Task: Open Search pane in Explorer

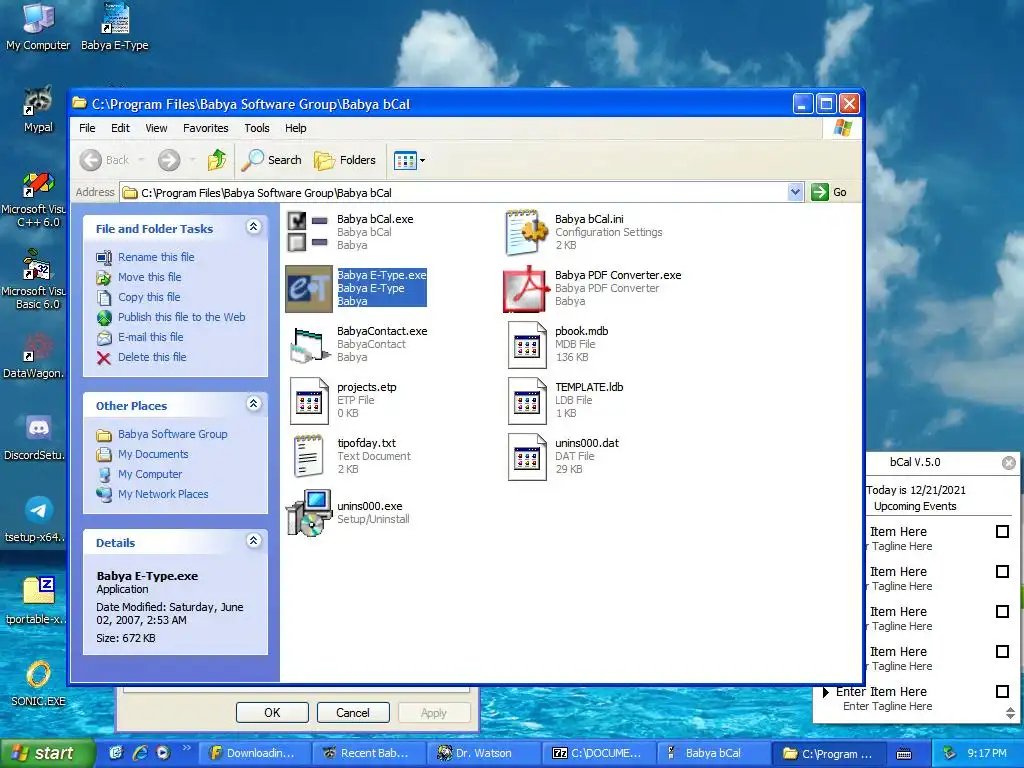Action: 271,160
